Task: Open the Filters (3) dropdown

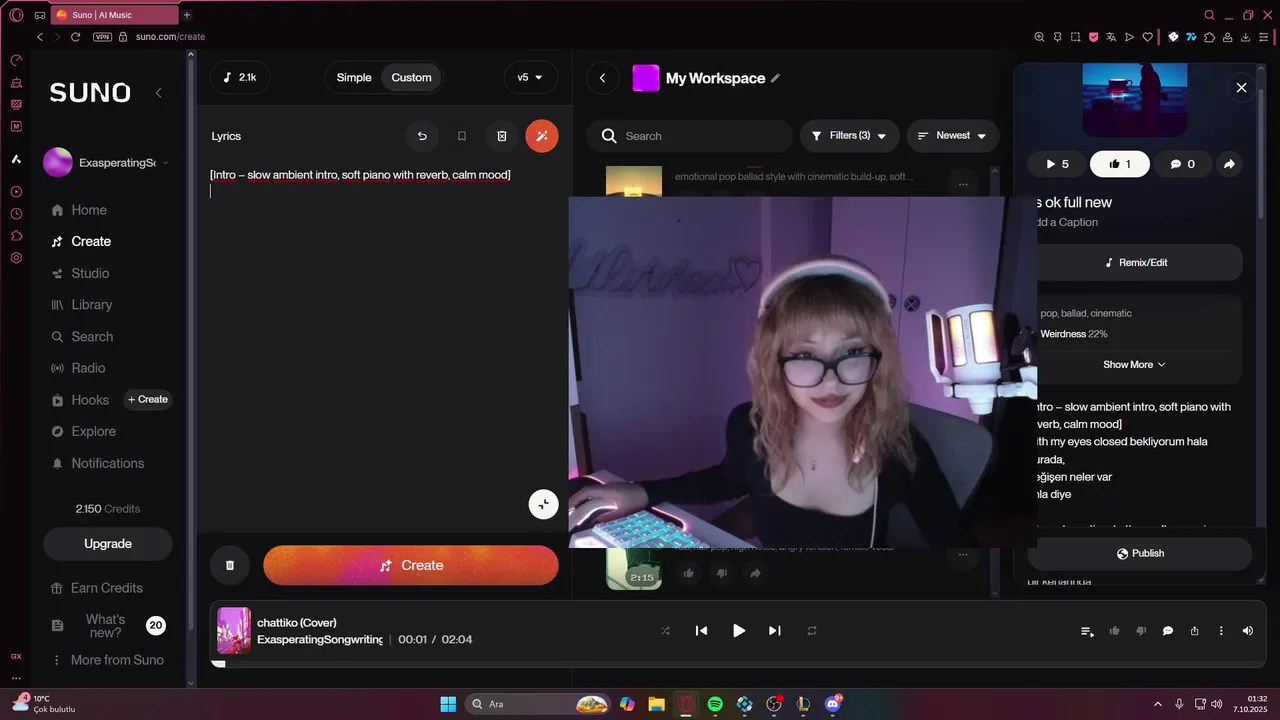Action: pyautogui.click(x=849, y=136)
